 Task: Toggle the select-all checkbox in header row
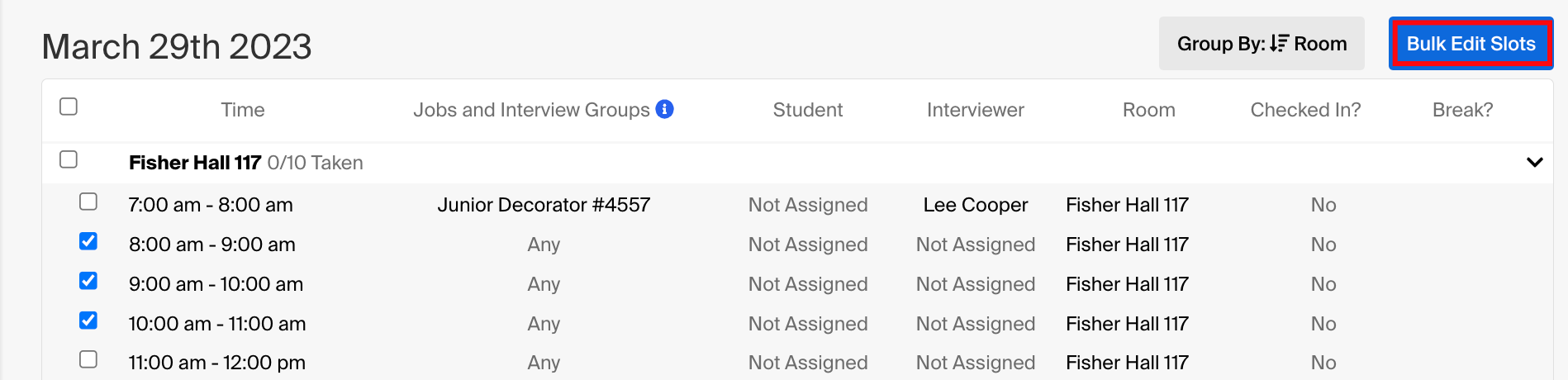pyautogui.click(x=69, y=107)
